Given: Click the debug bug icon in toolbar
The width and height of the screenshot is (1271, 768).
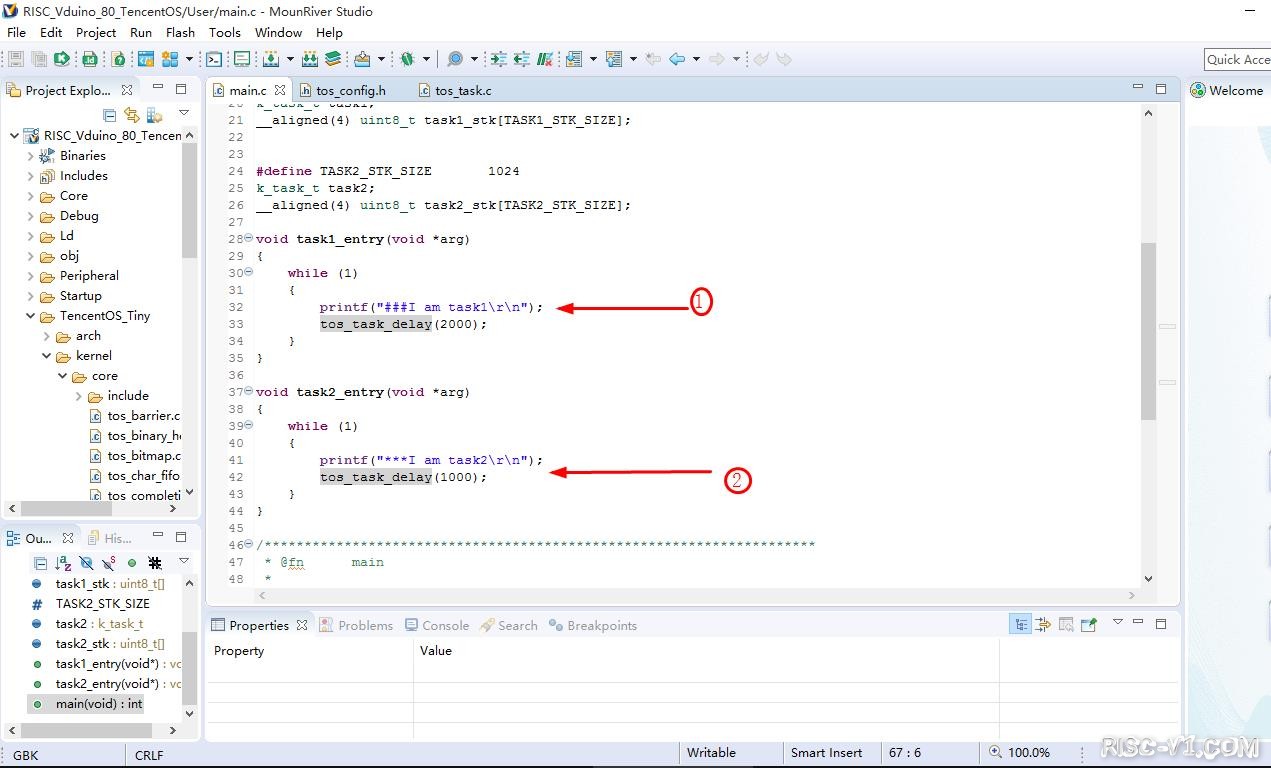Looking at the screenshot, I should [408, 59].
